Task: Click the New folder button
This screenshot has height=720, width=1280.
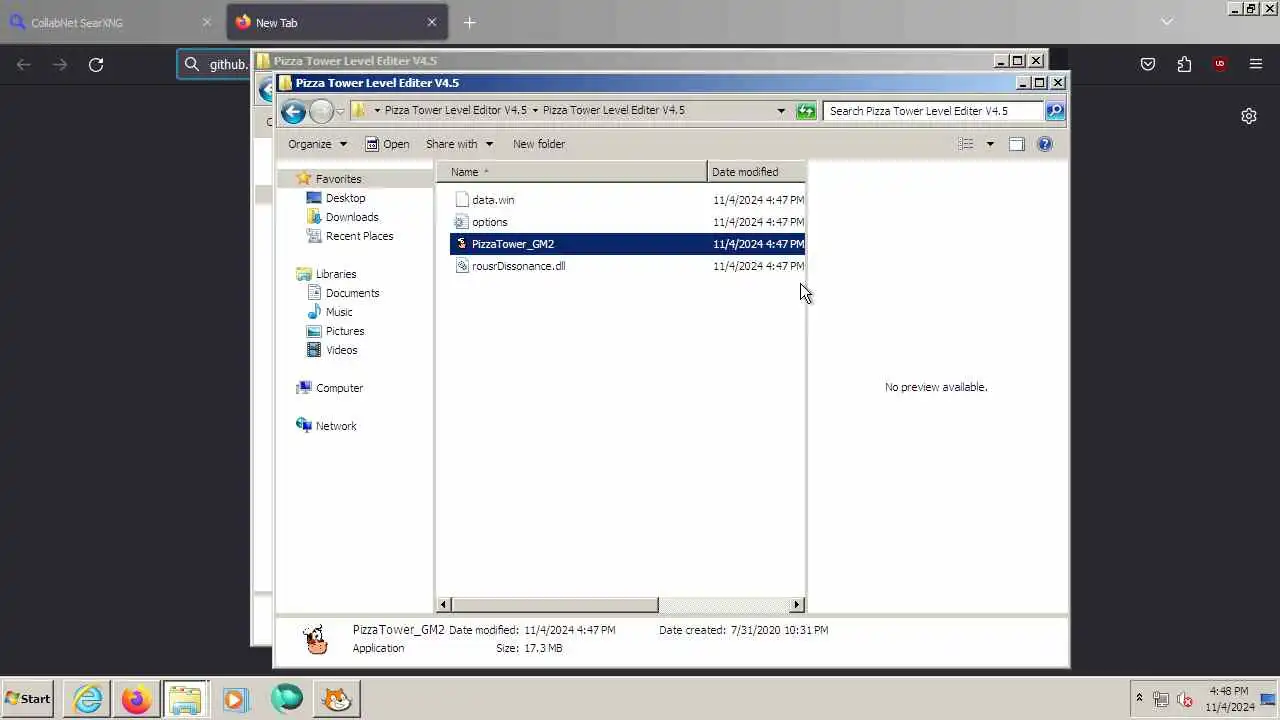Action: coord(539,144)
